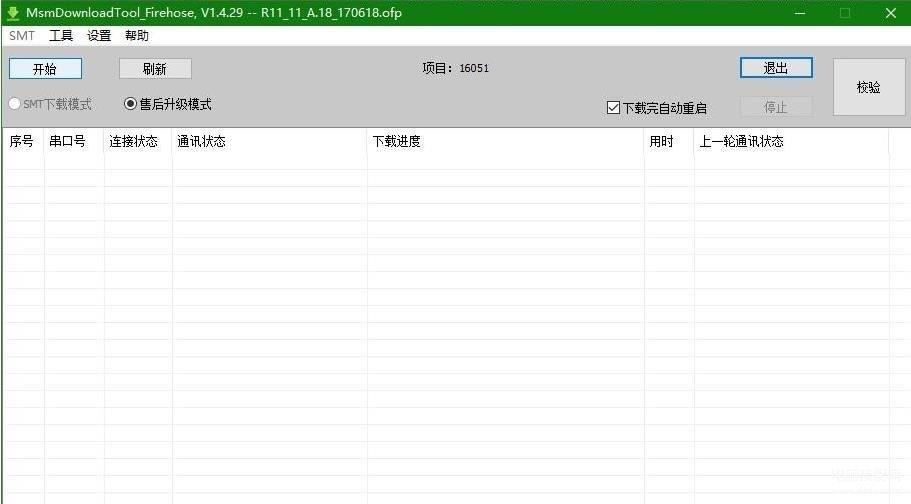Click the 串口号 column header
The image size is (911, 504).
click(x=74, y=141)
